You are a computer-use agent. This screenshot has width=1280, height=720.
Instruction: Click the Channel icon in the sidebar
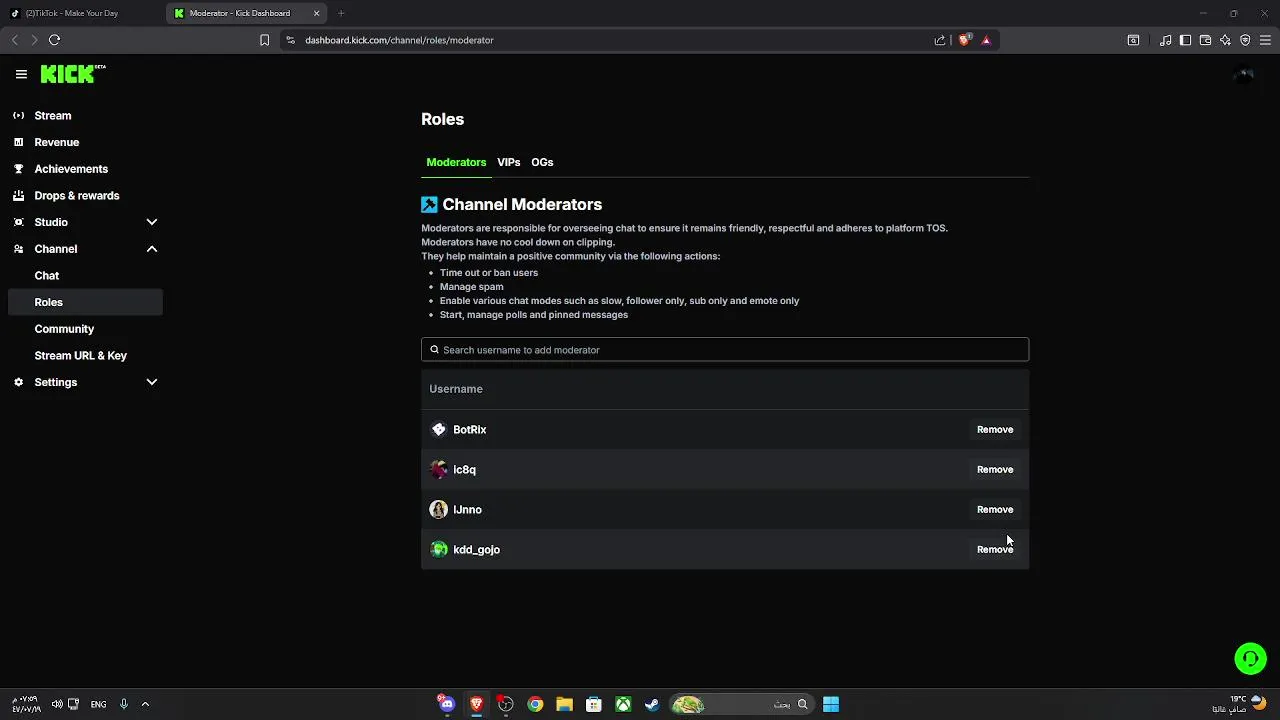[18, 249]
